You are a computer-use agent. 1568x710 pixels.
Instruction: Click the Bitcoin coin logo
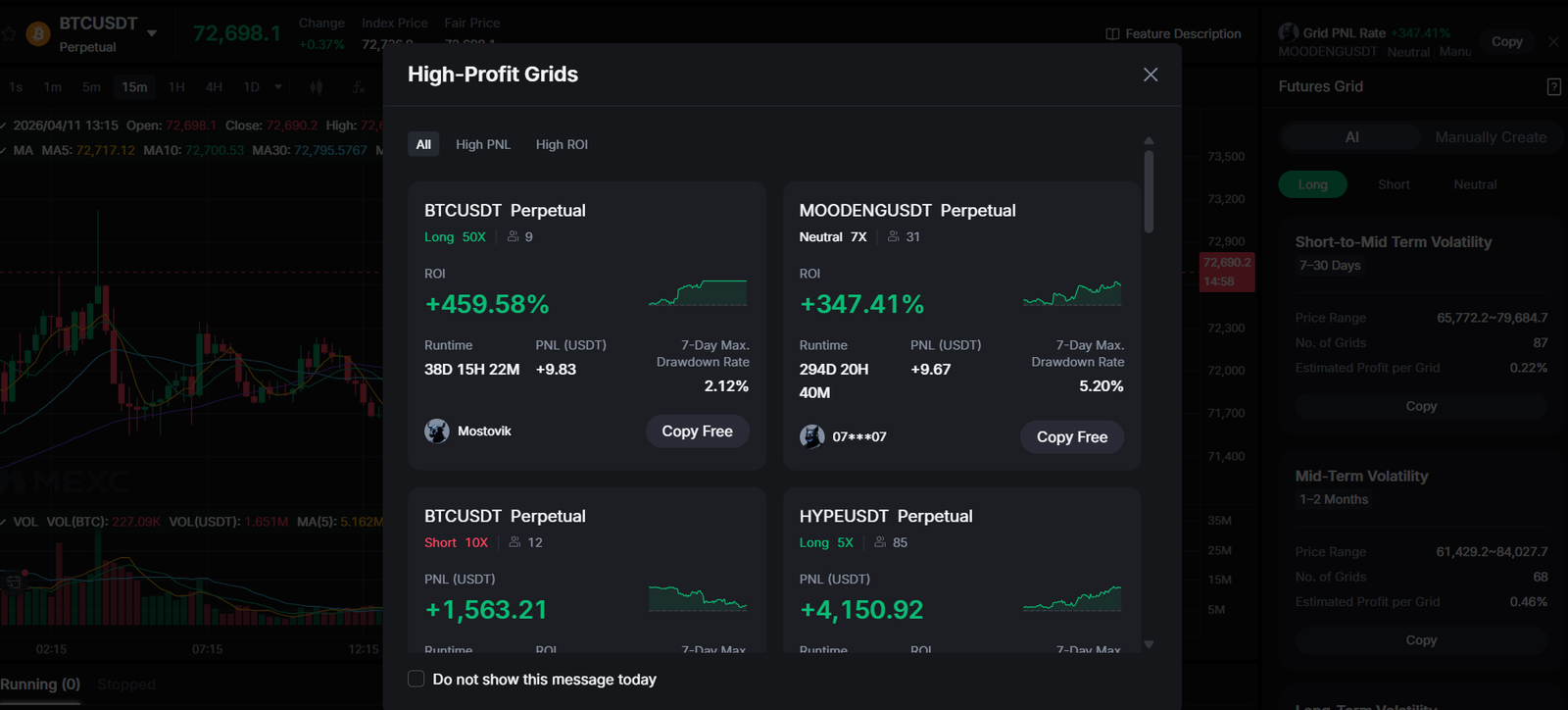(36, 33)
